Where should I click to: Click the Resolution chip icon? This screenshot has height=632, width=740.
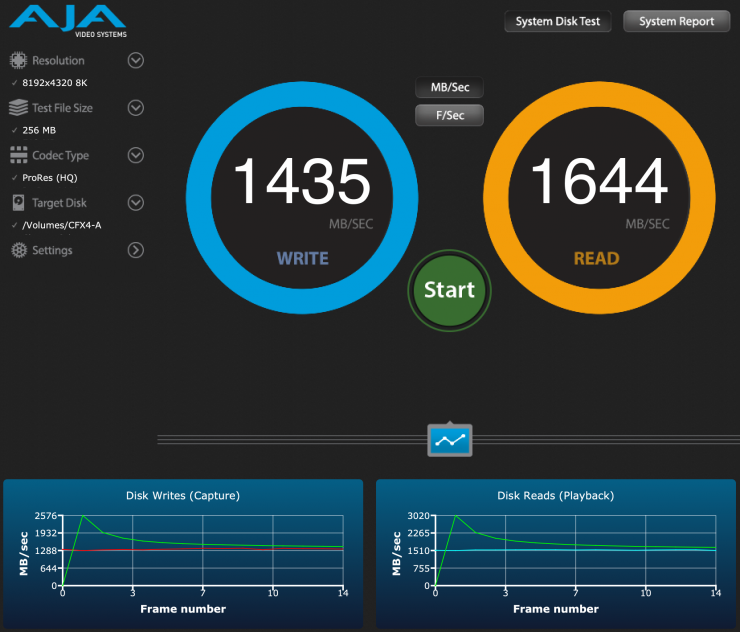click(x=18, y=61)
